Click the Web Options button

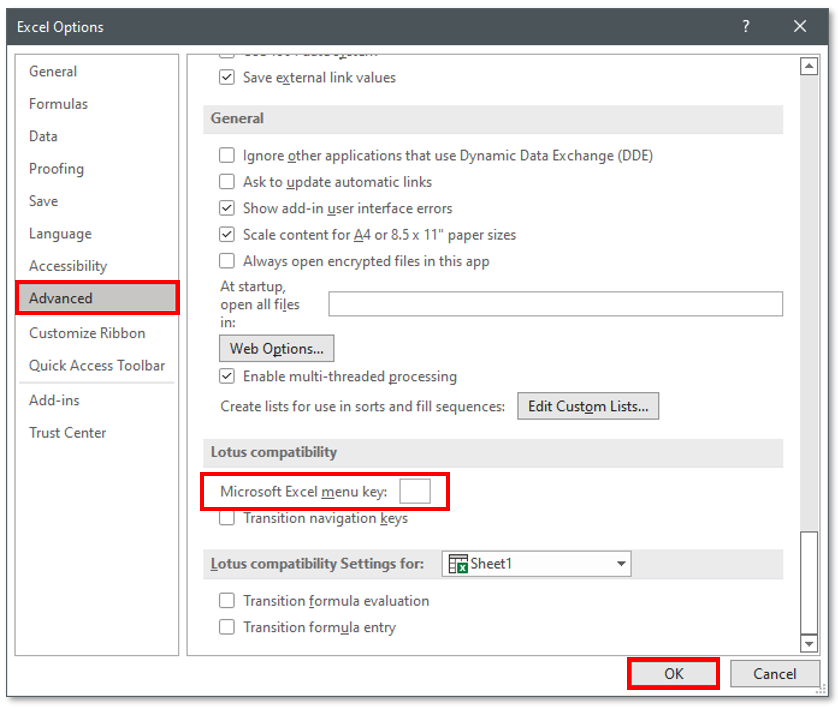pos(276,349)
